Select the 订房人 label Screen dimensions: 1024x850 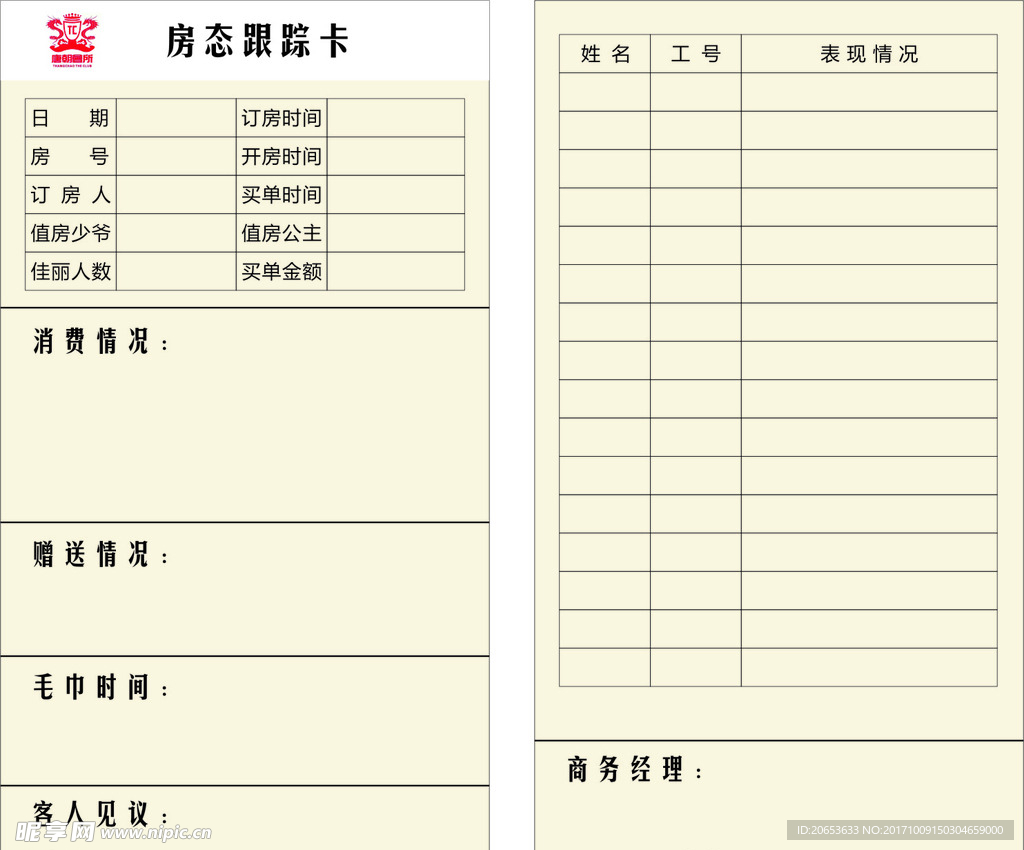(x=70, y=194)
